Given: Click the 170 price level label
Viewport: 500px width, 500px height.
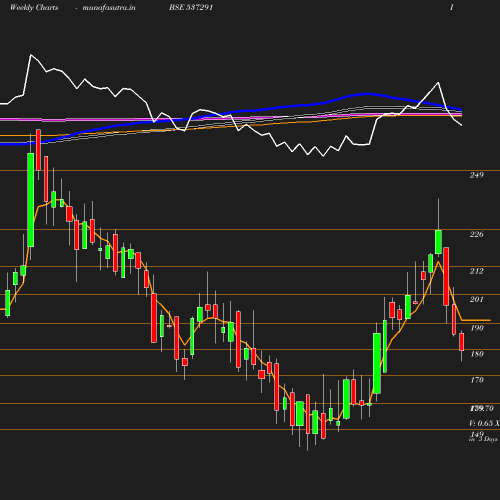Looking at the screenshot, I should [477, 380].
